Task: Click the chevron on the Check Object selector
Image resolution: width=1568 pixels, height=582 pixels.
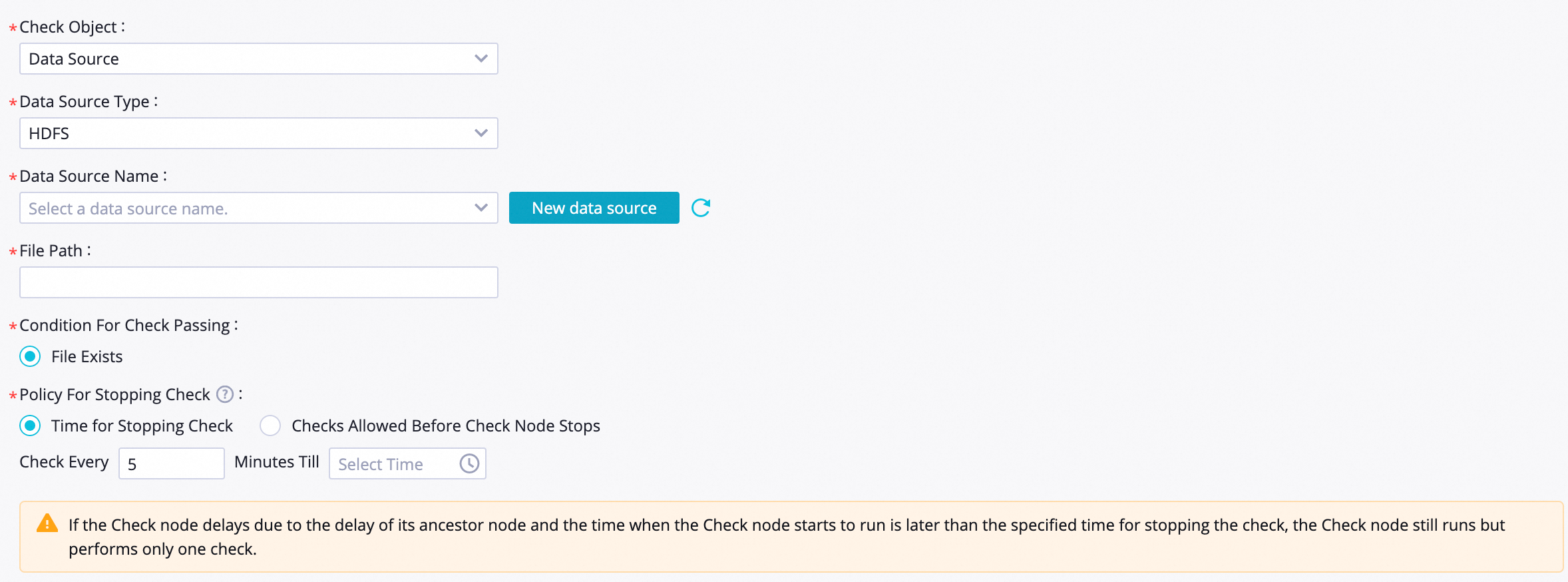Action: click(481, 59)
